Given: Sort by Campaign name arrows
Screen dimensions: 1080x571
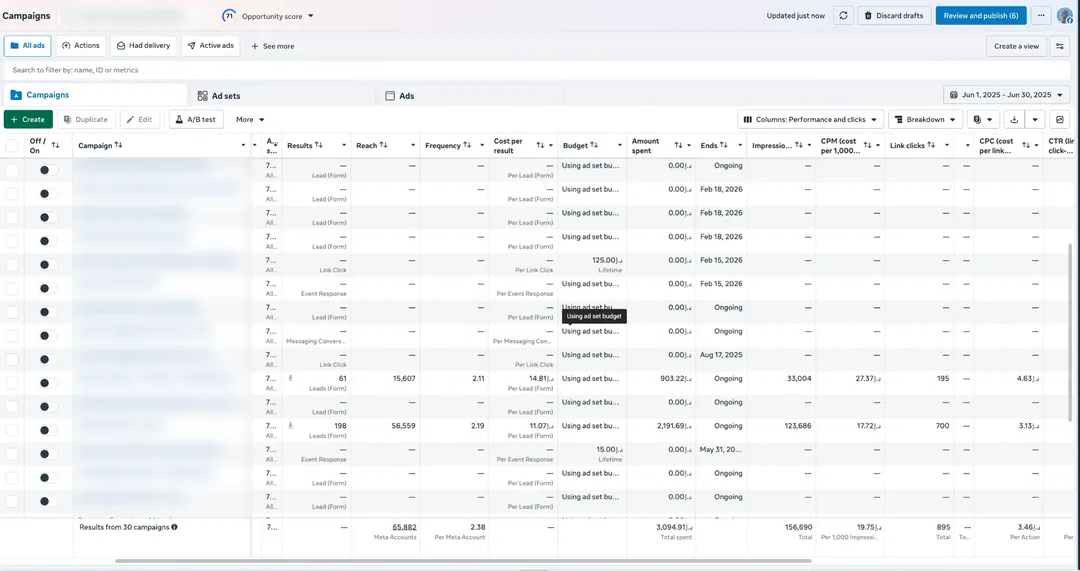Looking at the screenshot, I should click(118, 145).
